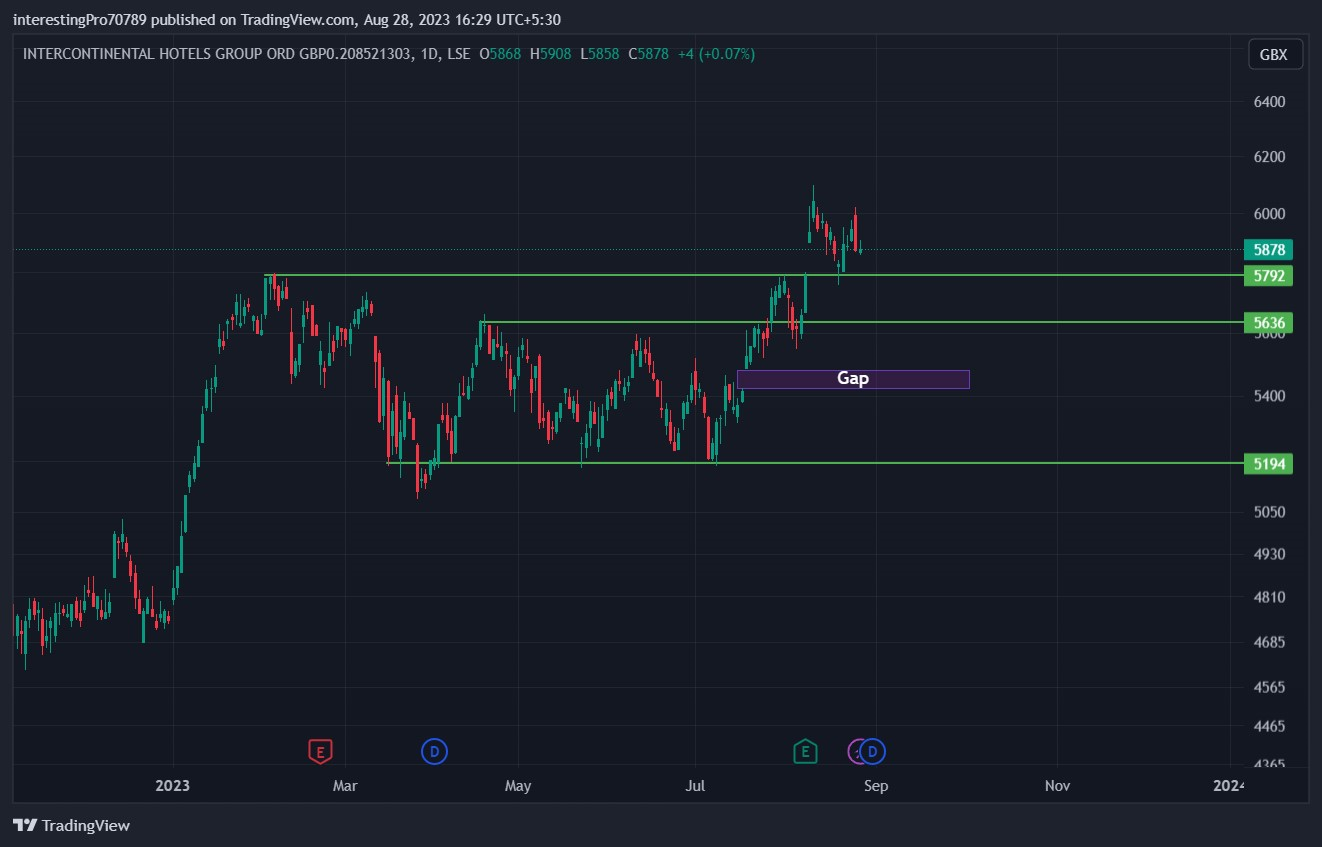1322x847 pixels.
Task: Click the 4685 price axis label
Action: pyautogui.click(x=1269, y=642)
